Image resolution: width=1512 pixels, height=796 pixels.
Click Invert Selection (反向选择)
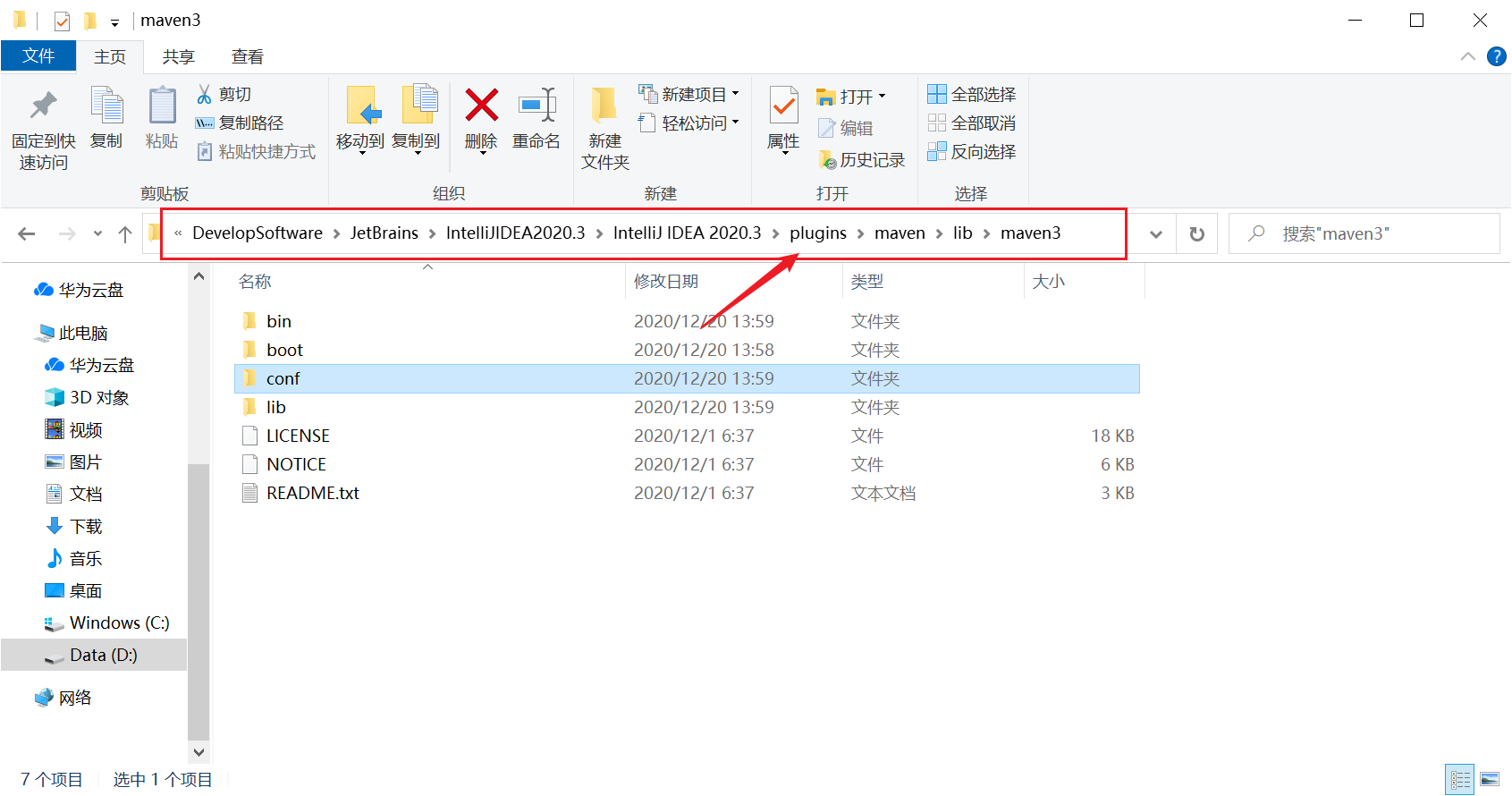972,151
